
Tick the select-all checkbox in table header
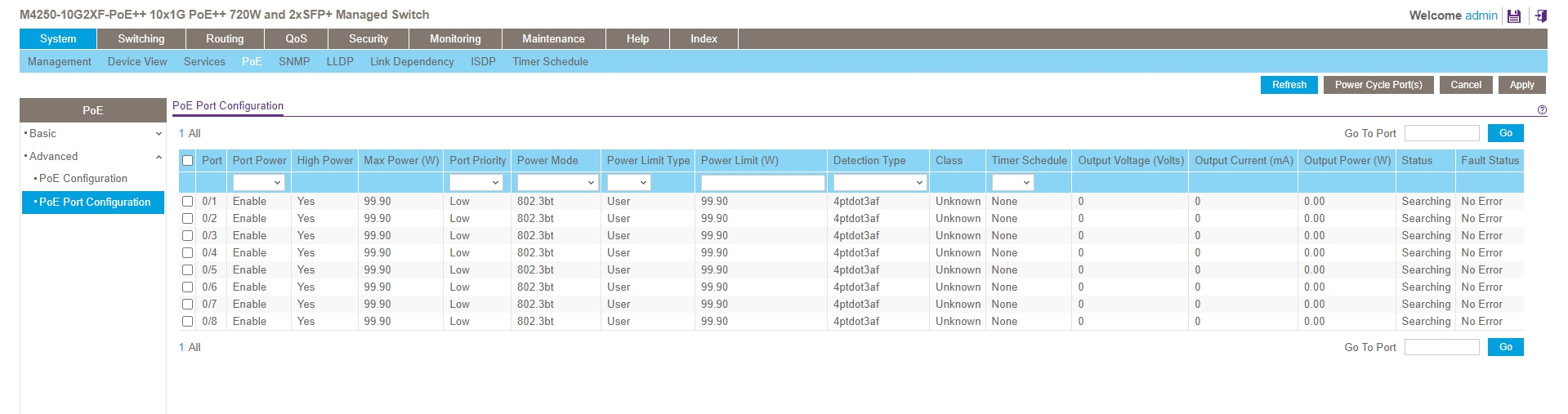click(x=187, y=161)
